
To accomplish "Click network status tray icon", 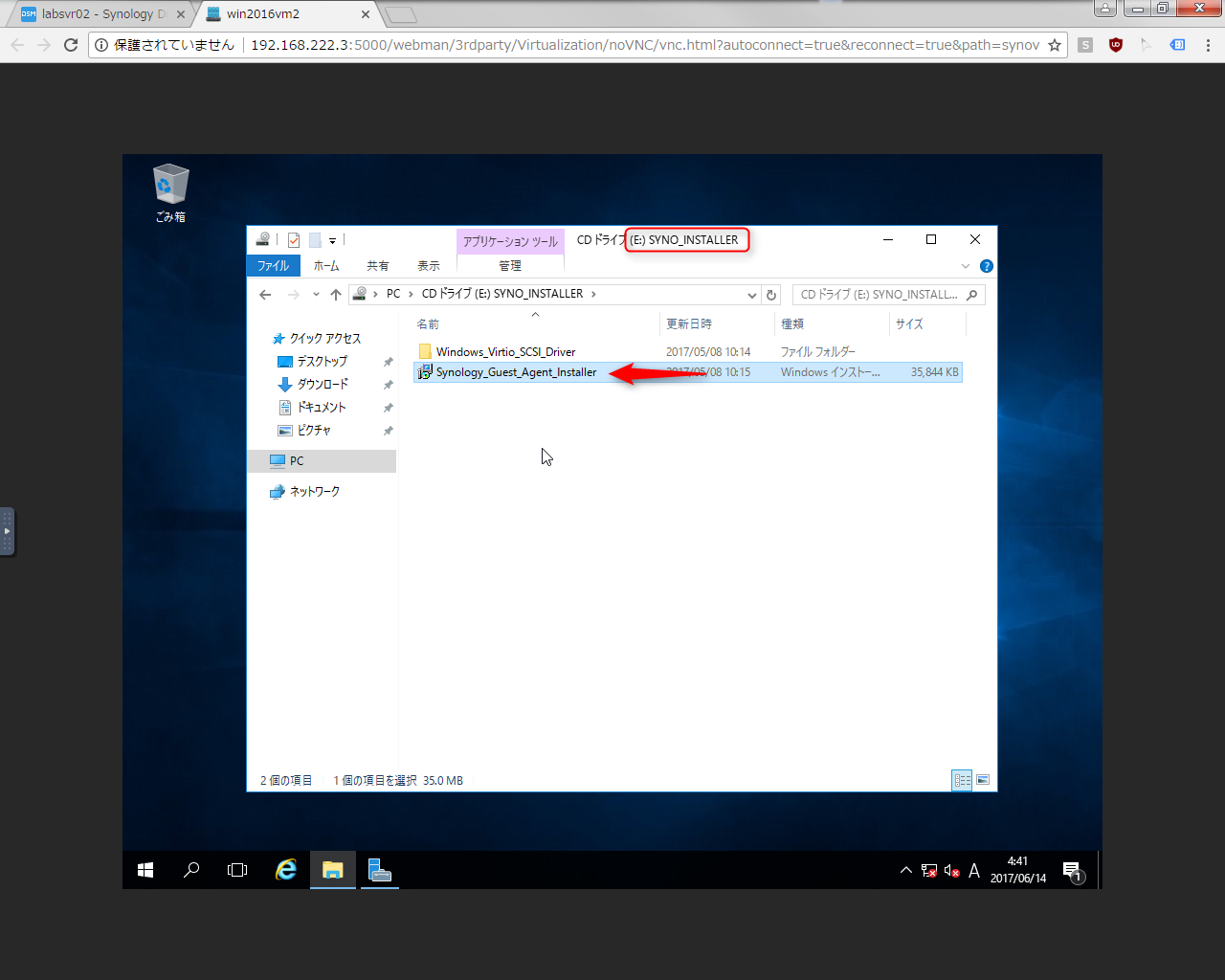I will [929, 871].
